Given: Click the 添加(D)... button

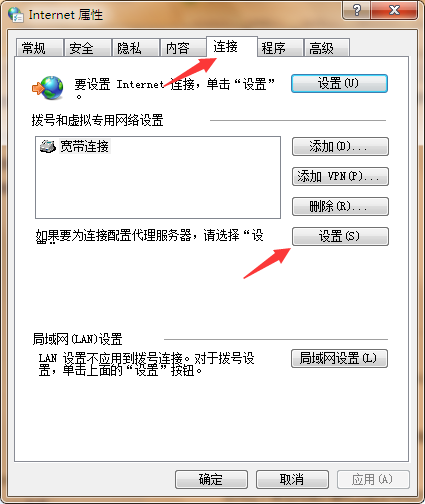Looking at the screenshot, I should point(340,146).
